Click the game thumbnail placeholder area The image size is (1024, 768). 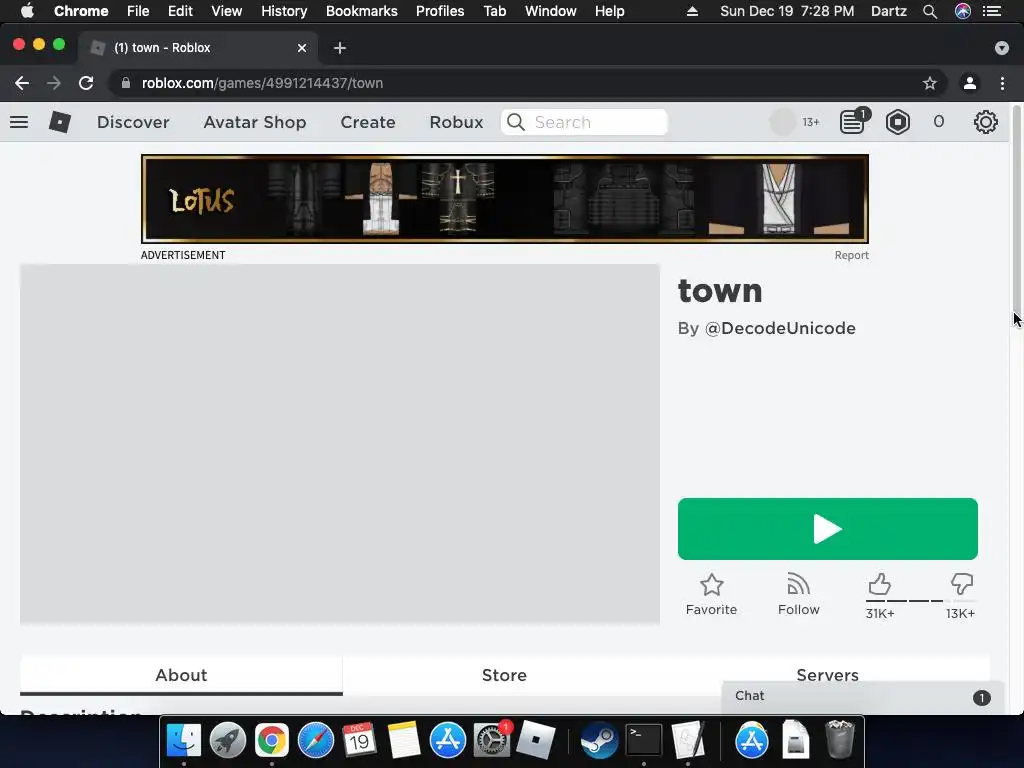click(x=340, y=444)
